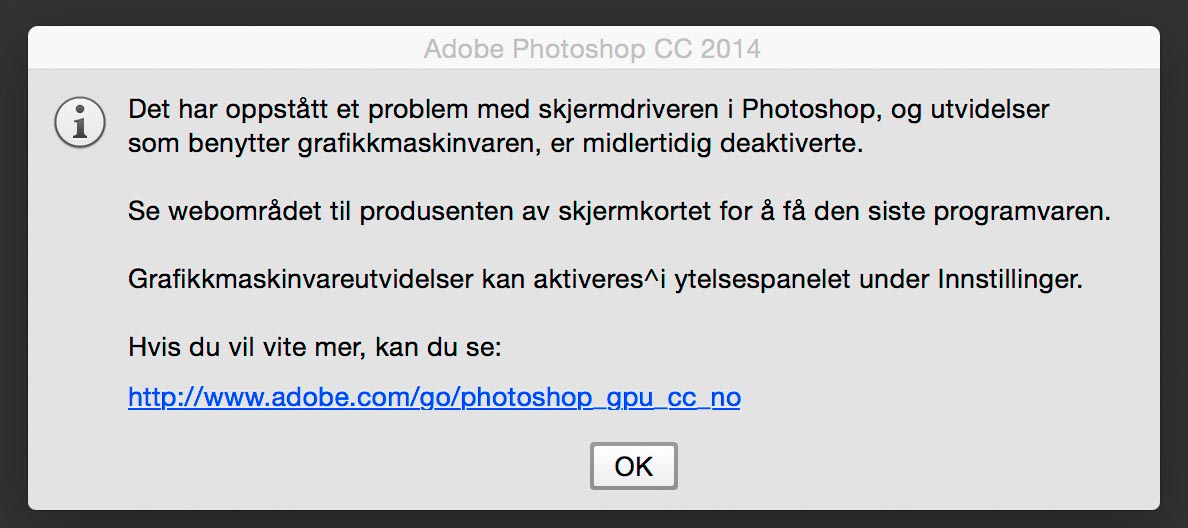Click the line starting 'som benytter grafikkmaskinvaren'
1188x528 pixels.
click(496, 144)
